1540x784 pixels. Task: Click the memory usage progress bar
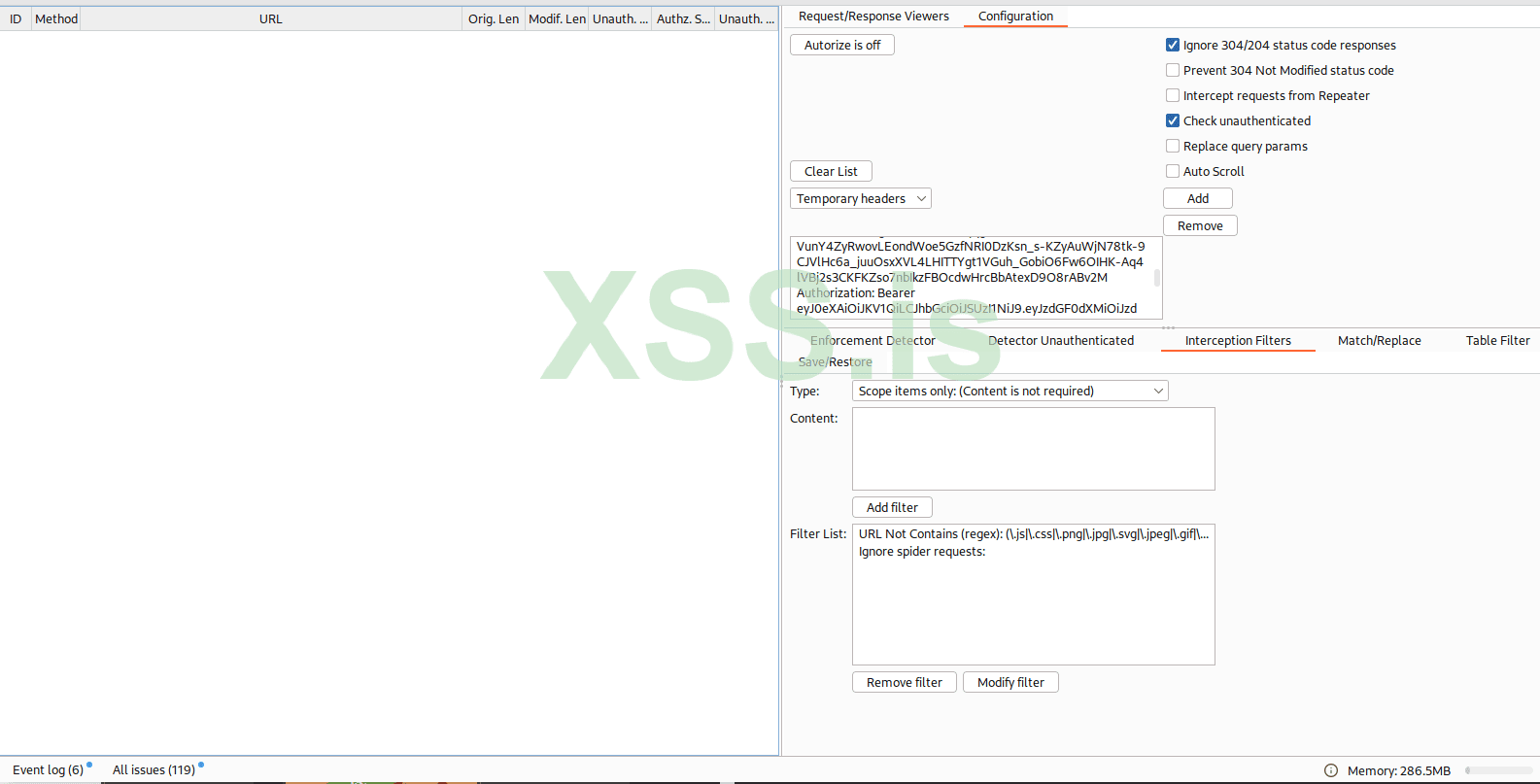1498,770
